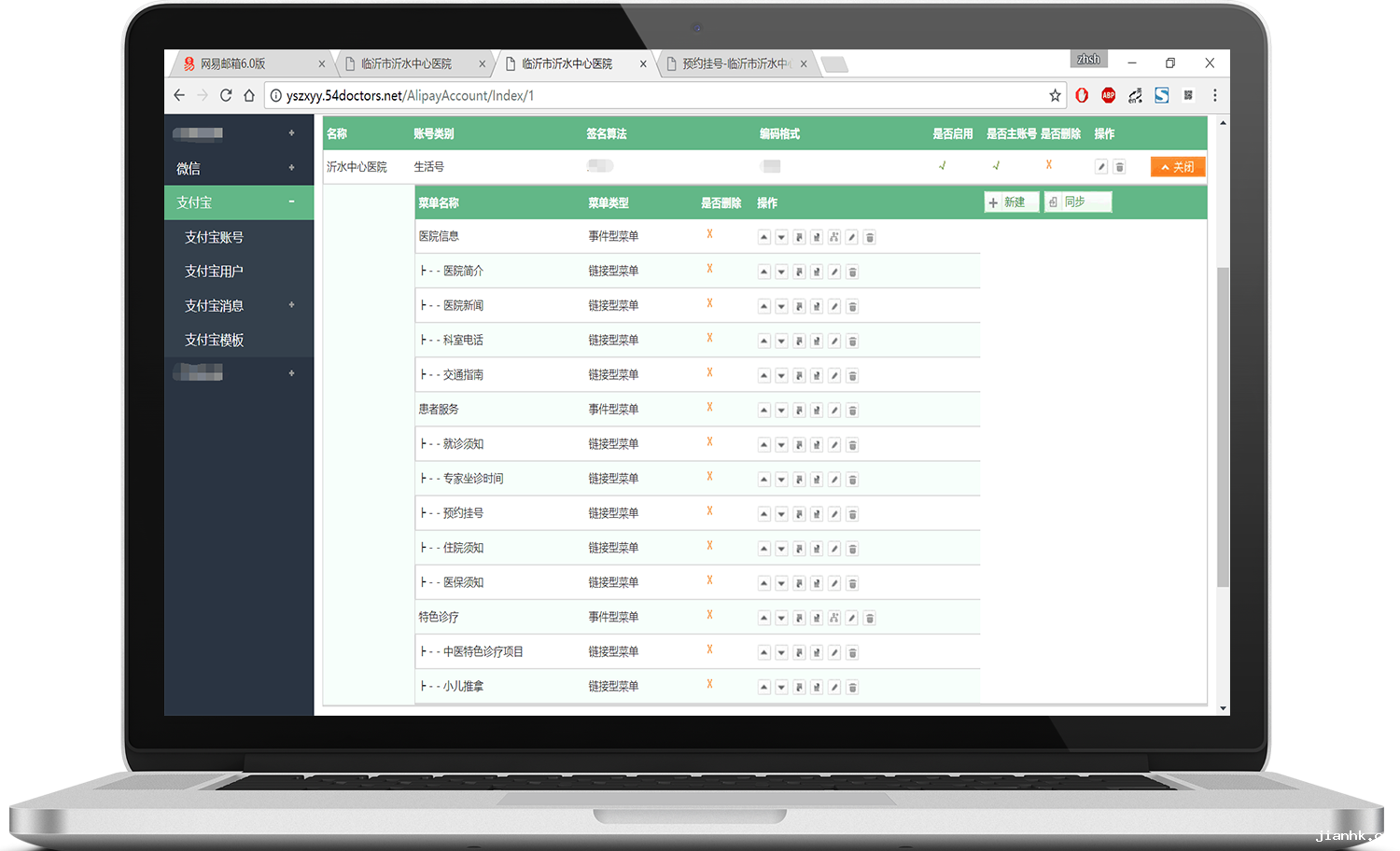
Task: Switch to the 预约挂号 browser tab
Action: [x=735, y=63]
